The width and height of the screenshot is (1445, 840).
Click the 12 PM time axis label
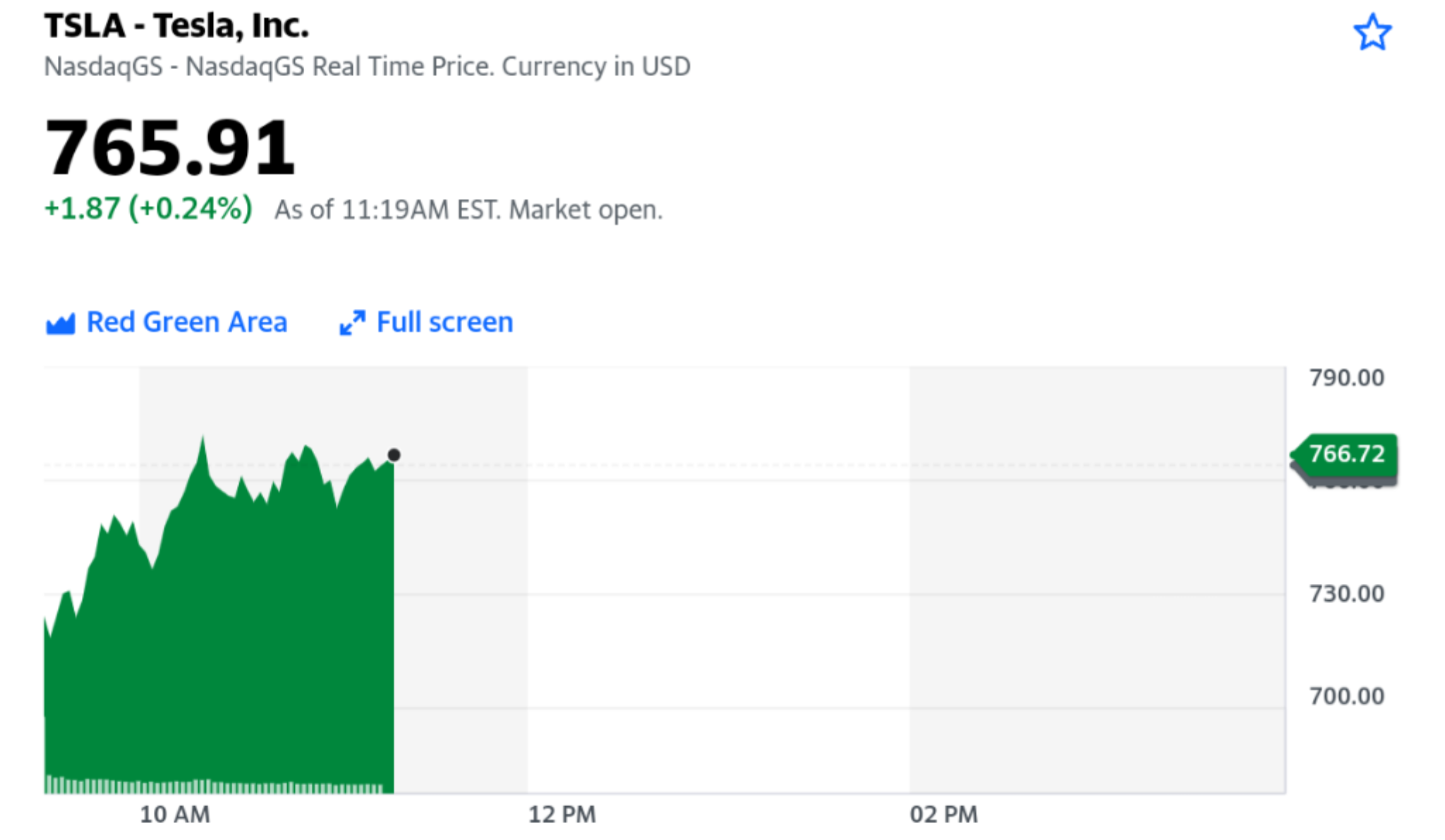click(562, 815)
